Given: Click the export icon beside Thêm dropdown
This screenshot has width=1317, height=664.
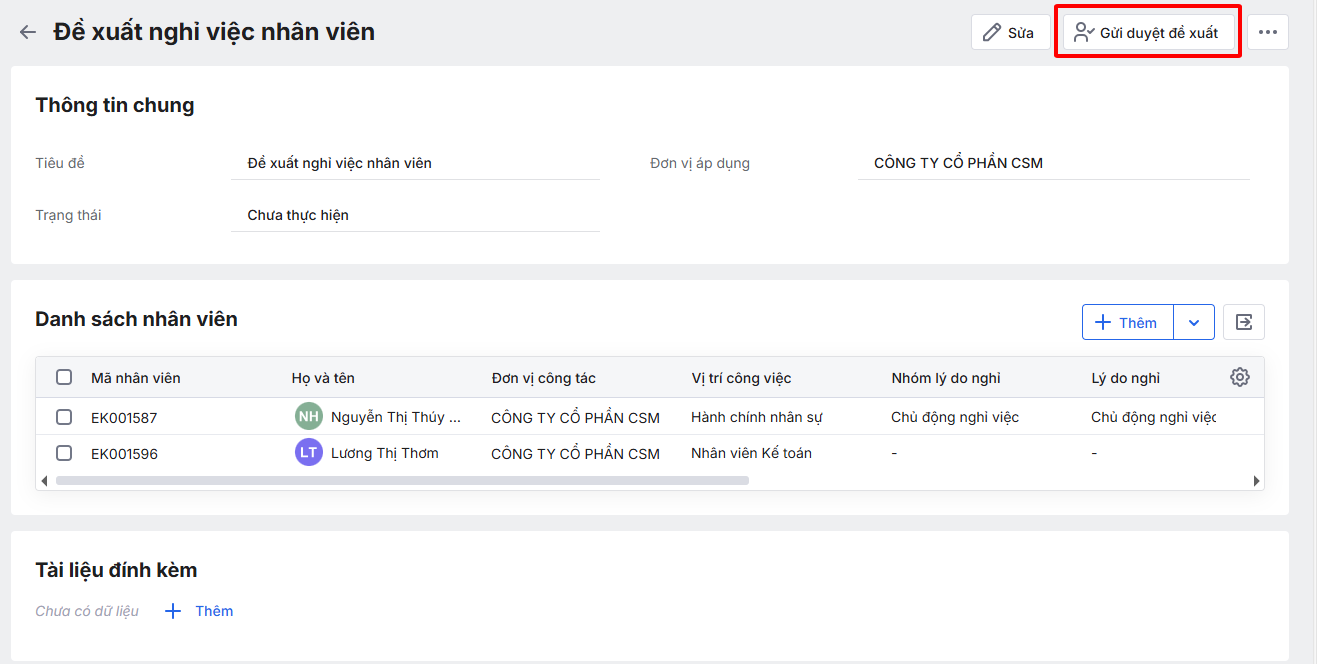Looking at the screenshot, I should (x=1243, y=322).
